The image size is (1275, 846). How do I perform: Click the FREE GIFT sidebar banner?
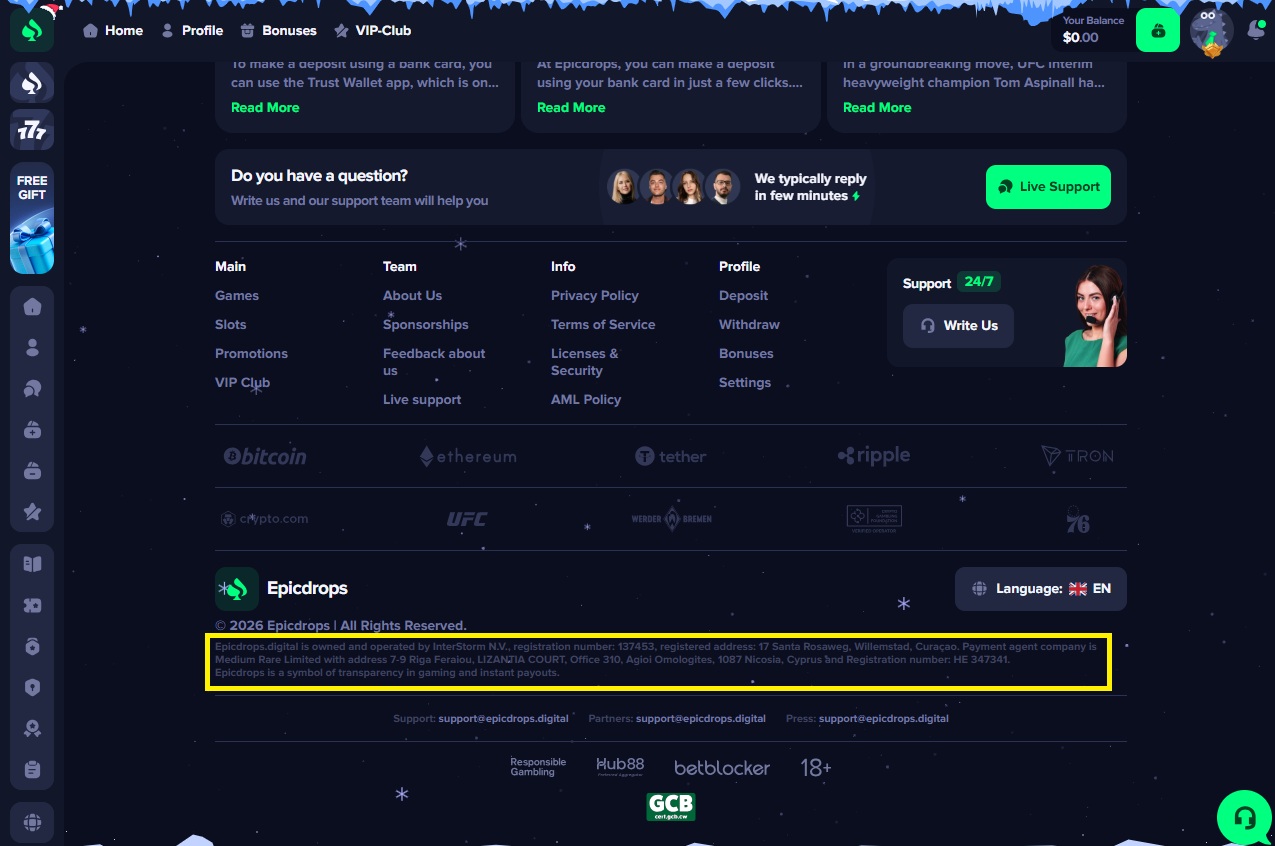tap(32, 218)
